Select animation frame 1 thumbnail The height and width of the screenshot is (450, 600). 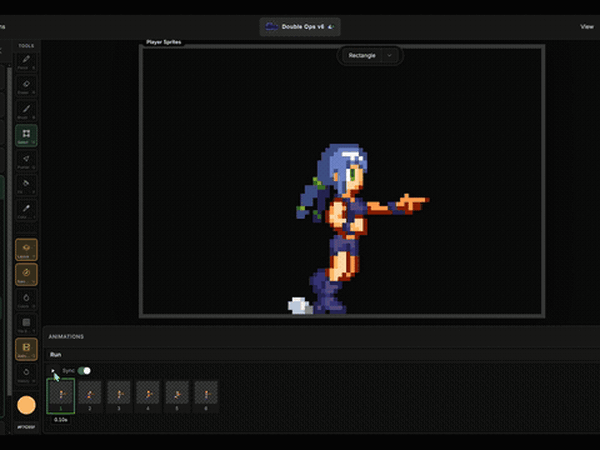[61, 396]
